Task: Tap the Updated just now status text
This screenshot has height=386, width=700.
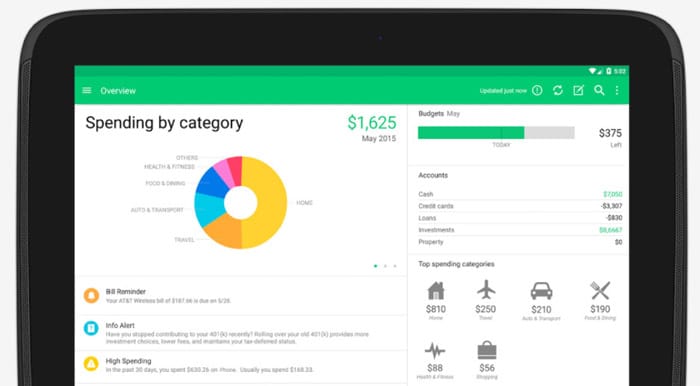Action: pos(503,91)
